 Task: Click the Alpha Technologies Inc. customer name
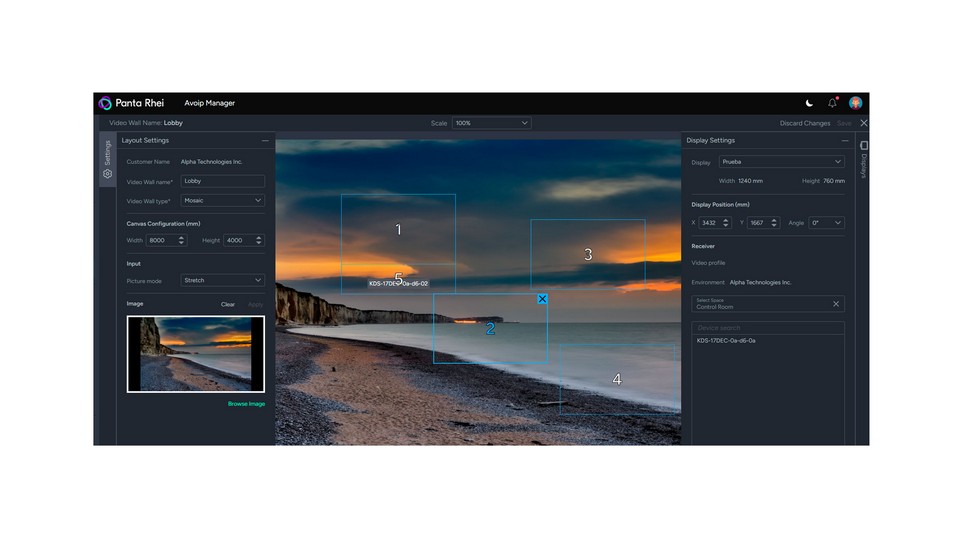point(211,162)
